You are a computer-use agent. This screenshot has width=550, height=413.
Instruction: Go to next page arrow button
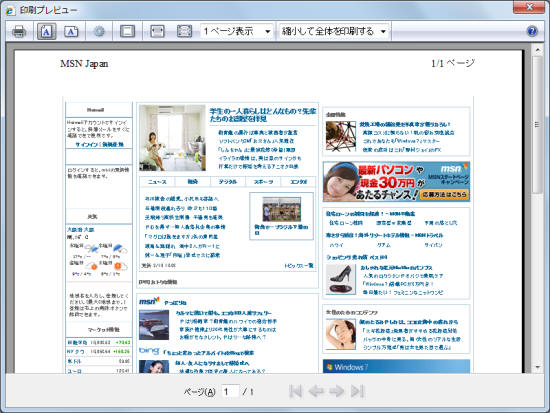pyautogui.click(x=337, y=391)
